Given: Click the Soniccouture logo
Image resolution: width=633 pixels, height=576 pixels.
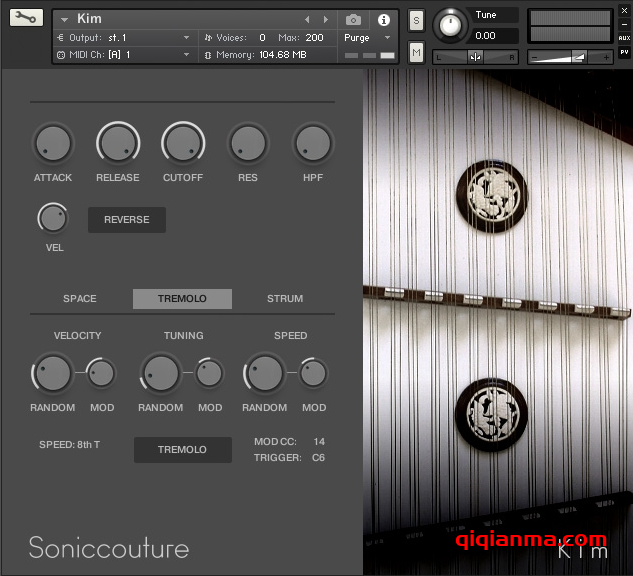Looking at the screenshot, I should [109, 548].
